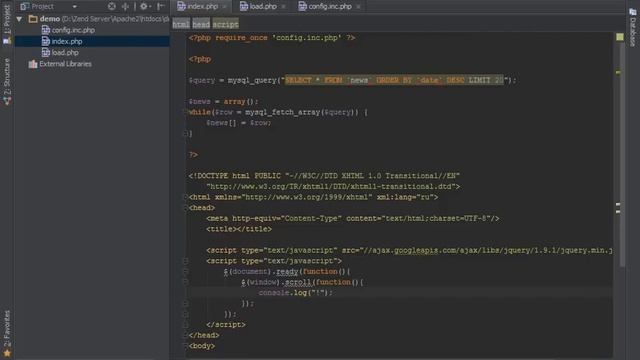Image resolution: width=640 pixels, height=360 pixels.
Task: Click the code inspection status indicator
Action: pyautogui.click(x=620, y=37)
